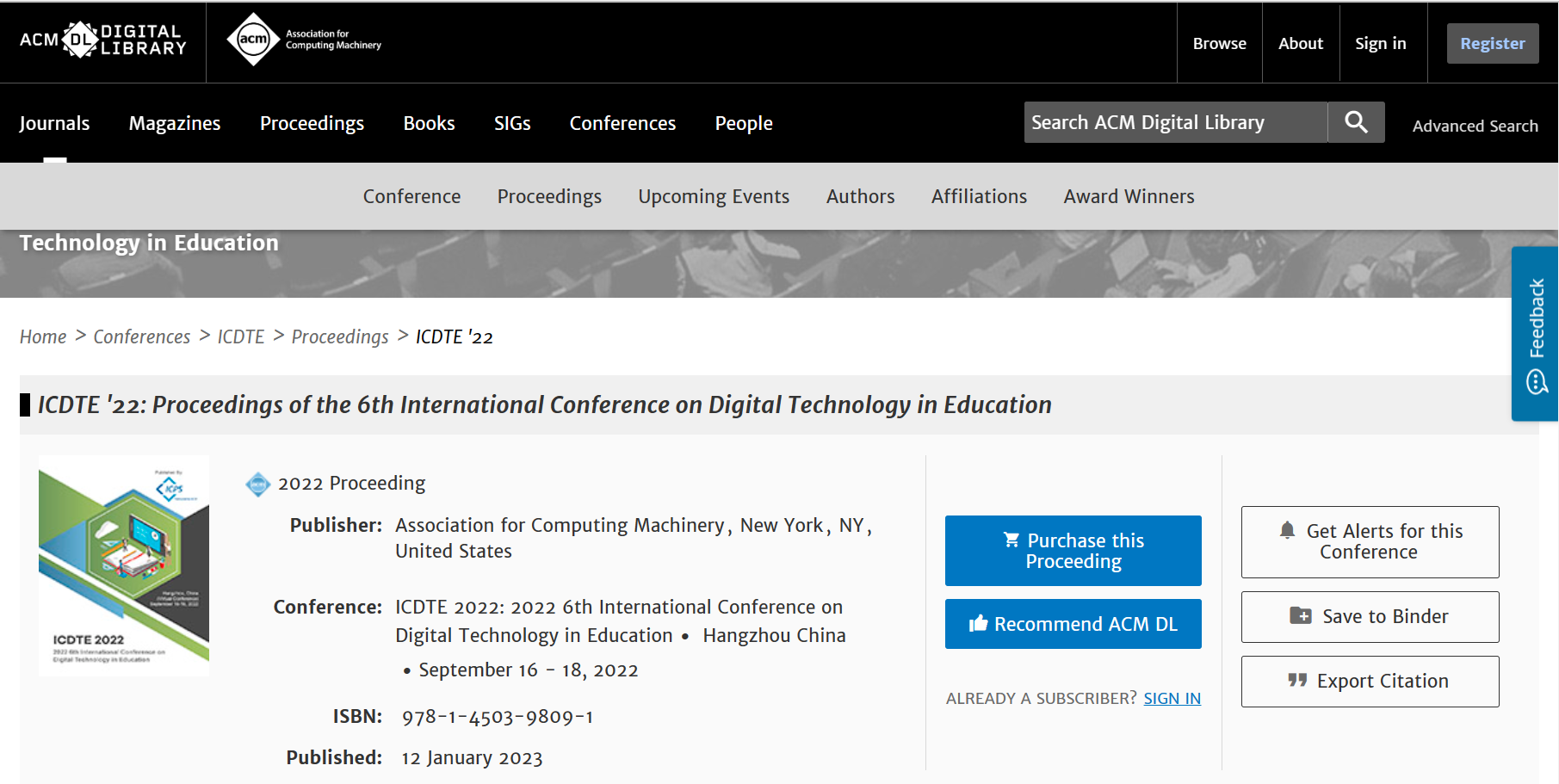
Task: Click ISBN value 978-1-4503-9809-1
Action: [498, 717]
